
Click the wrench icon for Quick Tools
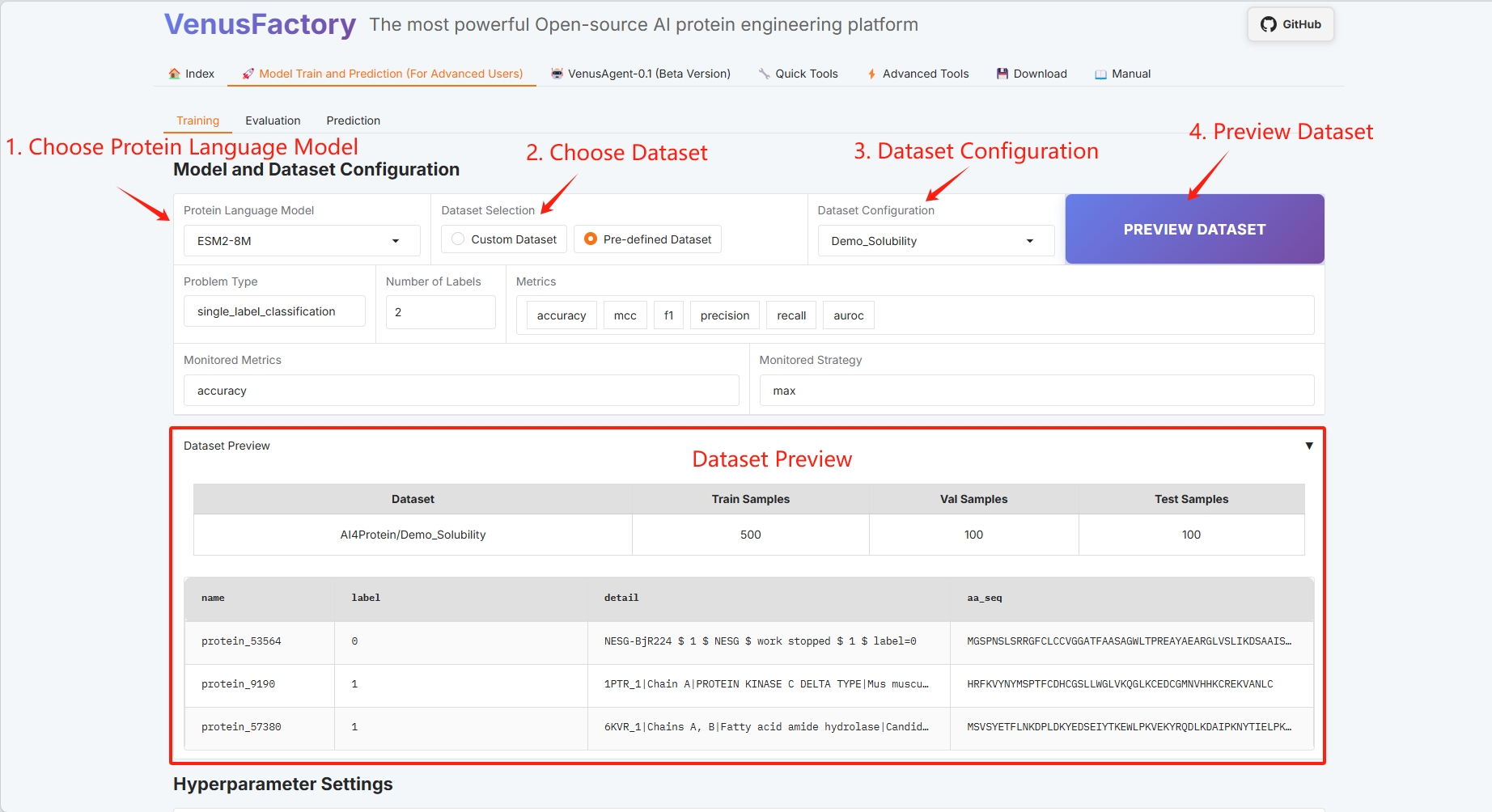[764, 74]
